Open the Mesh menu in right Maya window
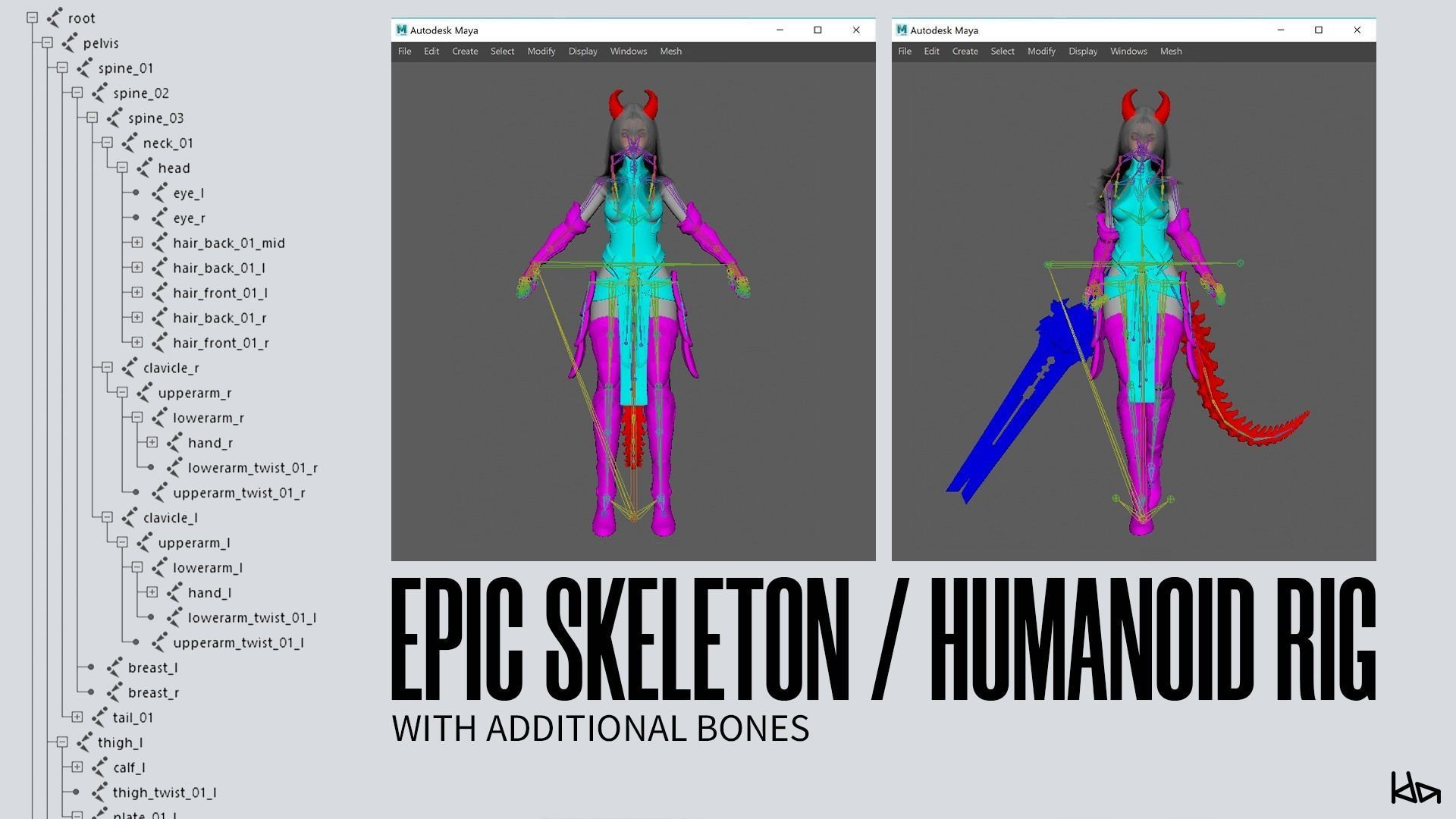This screenshot has height=819, width=1456. coord(1170,51)
